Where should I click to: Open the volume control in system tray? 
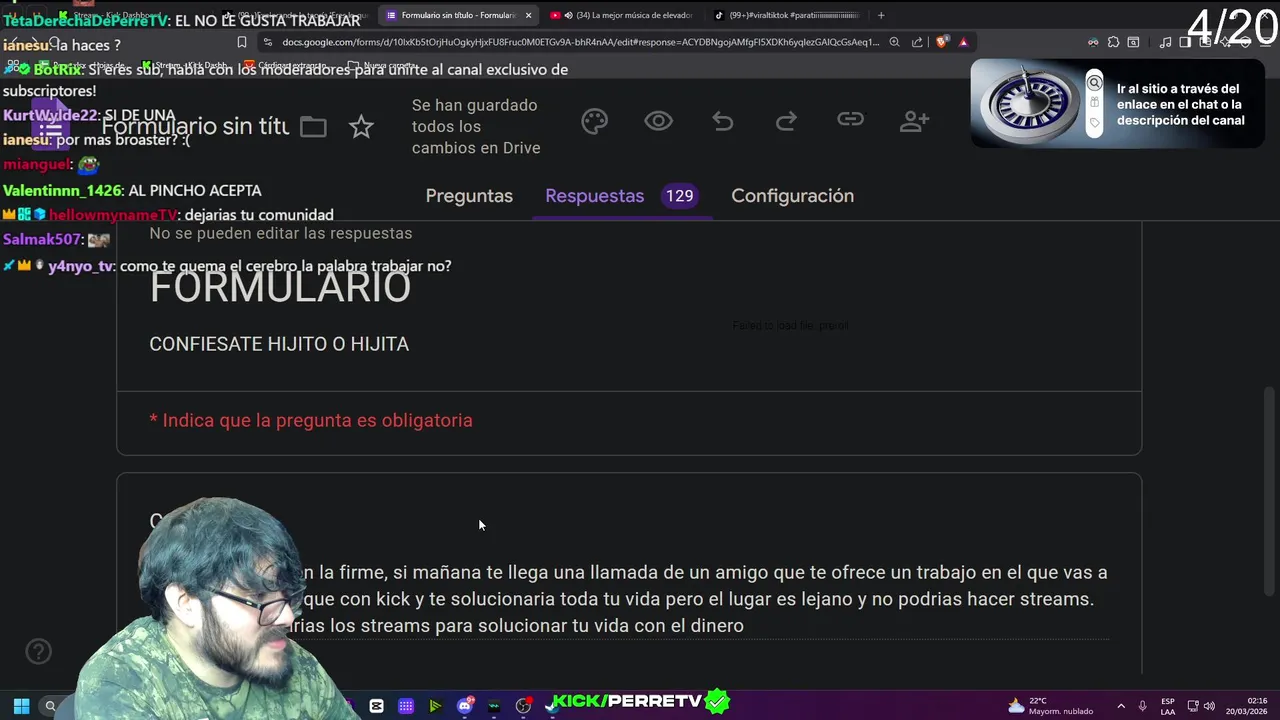click(x=1209, y=706)
